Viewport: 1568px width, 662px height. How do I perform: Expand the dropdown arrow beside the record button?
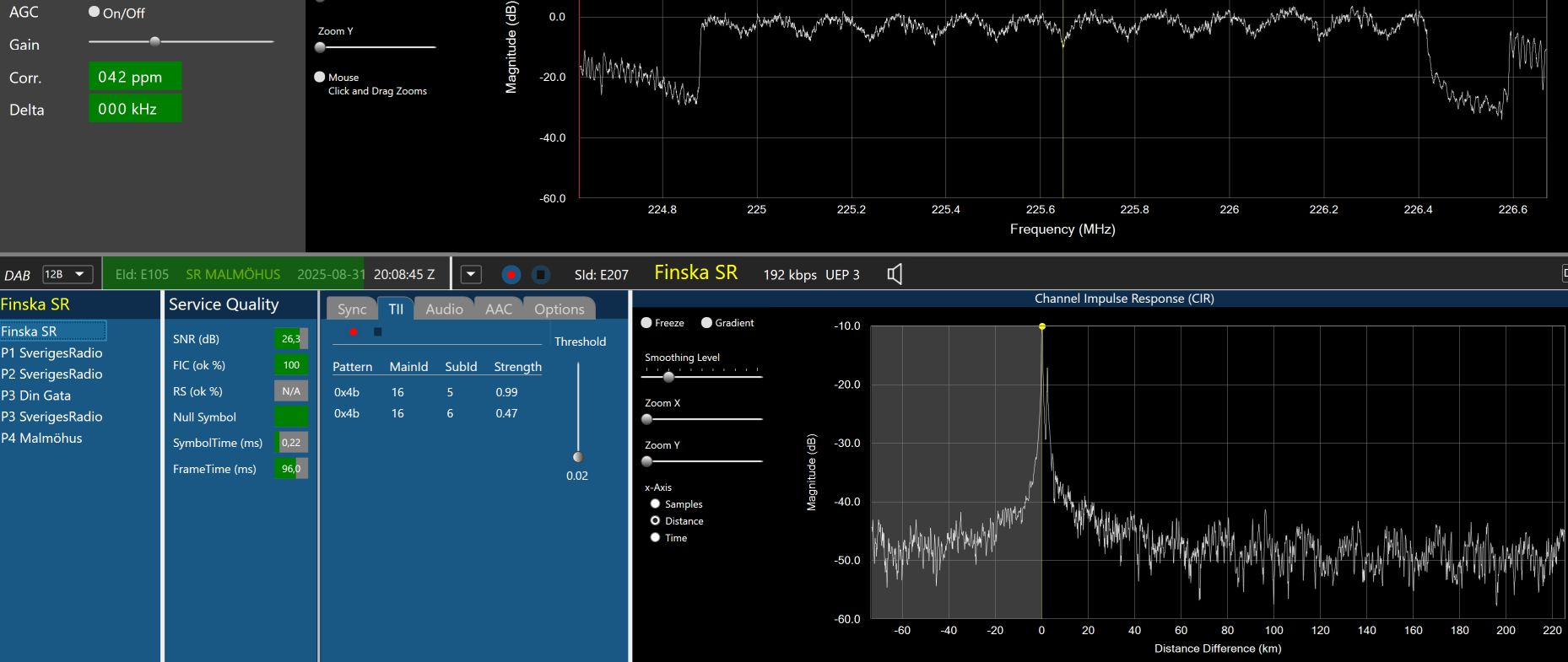471,275
